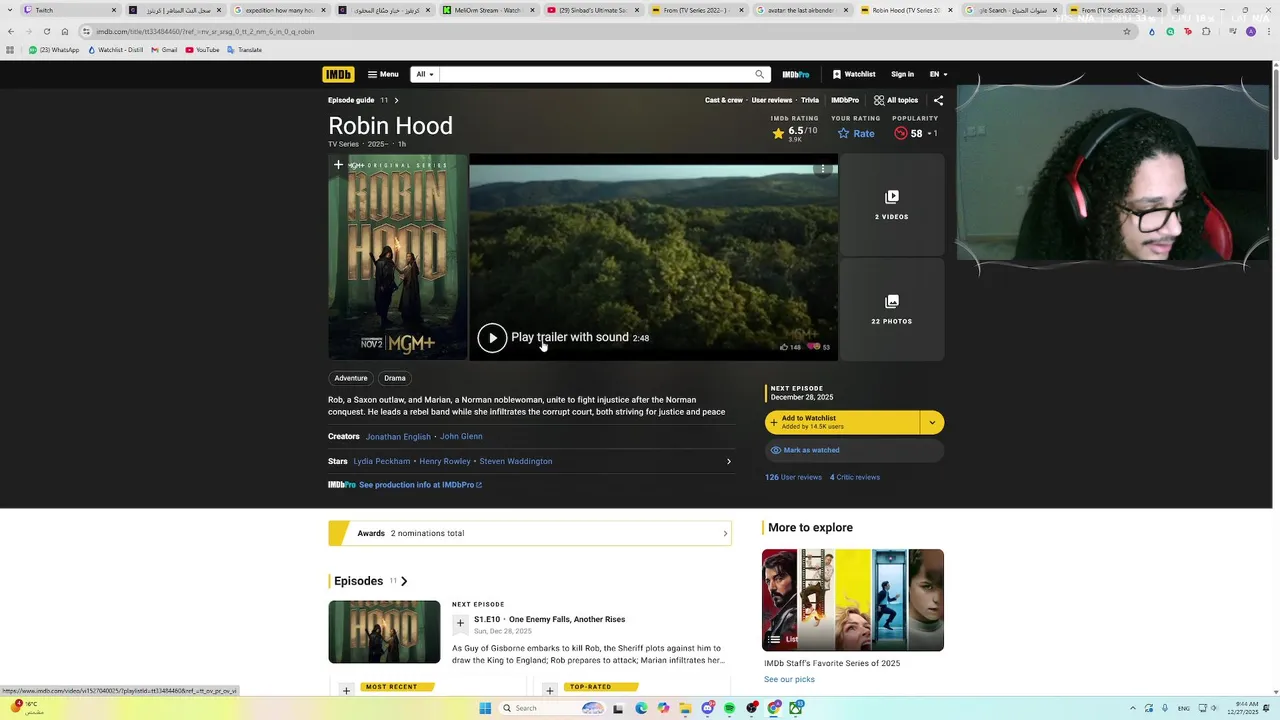Open star Steven Waddington's page
This screenshot has height=720, width=1280.
[x=516, y=461]
